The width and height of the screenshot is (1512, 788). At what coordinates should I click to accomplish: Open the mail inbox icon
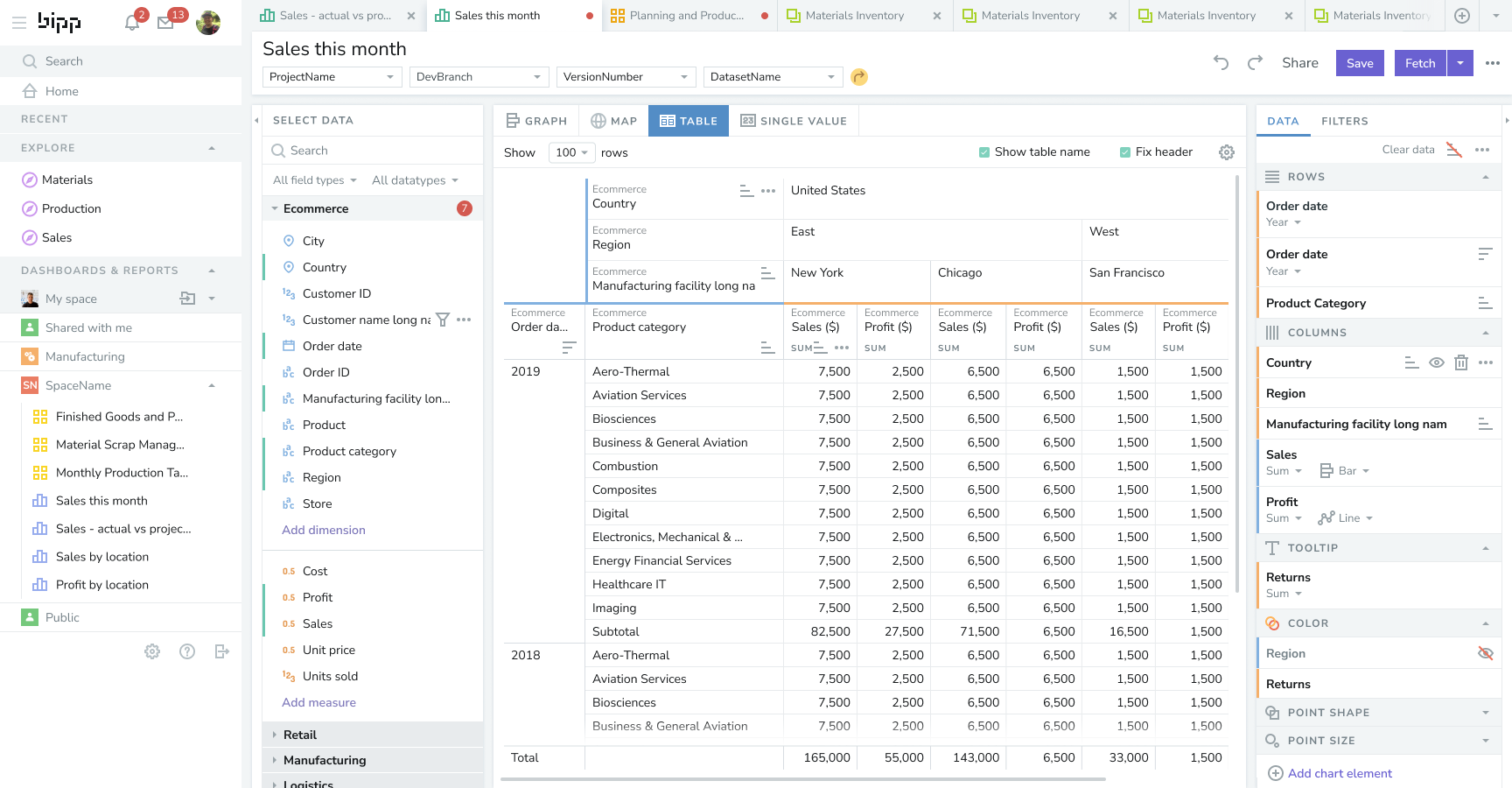pyautogui.click(x=165, y=23)
